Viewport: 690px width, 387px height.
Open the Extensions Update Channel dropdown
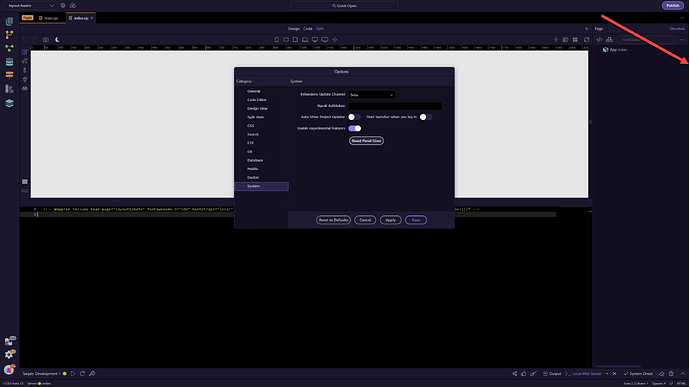(371, 95)
